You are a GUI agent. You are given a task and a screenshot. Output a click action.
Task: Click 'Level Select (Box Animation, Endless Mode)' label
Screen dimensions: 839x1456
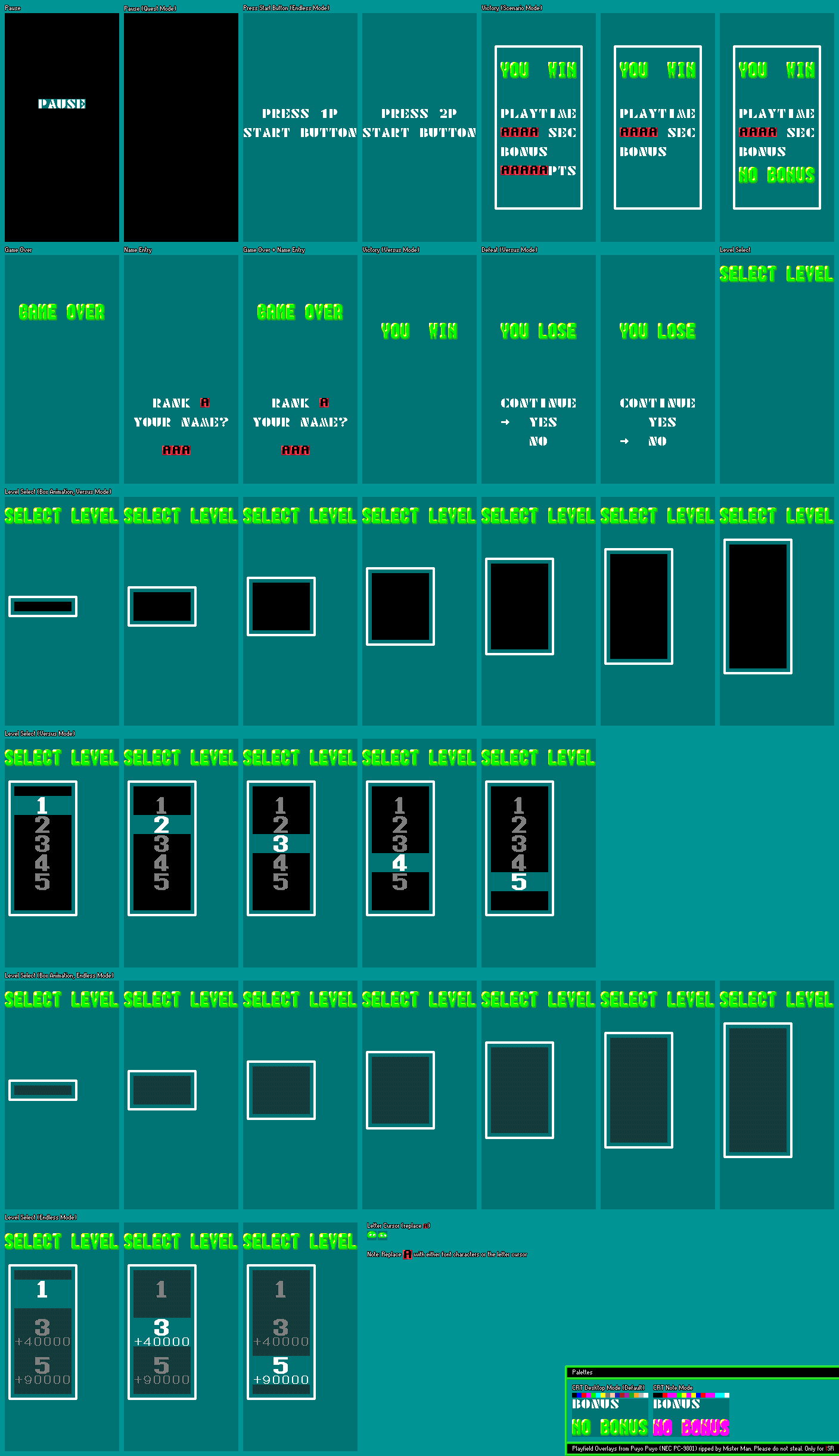coord(60,976)
